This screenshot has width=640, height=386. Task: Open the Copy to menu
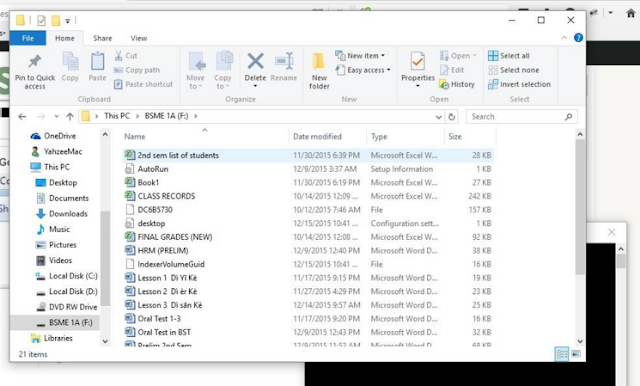223,70
